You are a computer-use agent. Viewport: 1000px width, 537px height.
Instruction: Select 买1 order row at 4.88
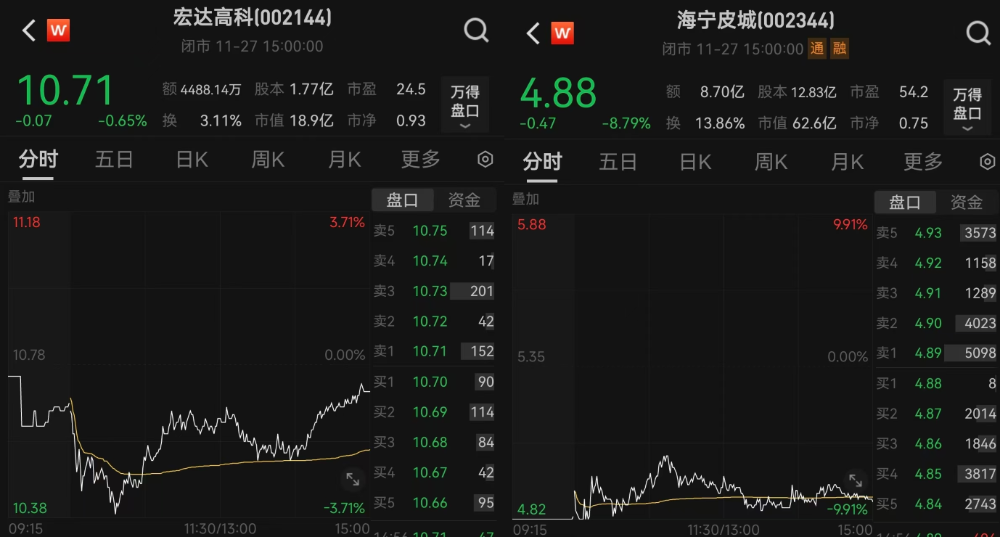pyautogui.click(x=936, y=383)
